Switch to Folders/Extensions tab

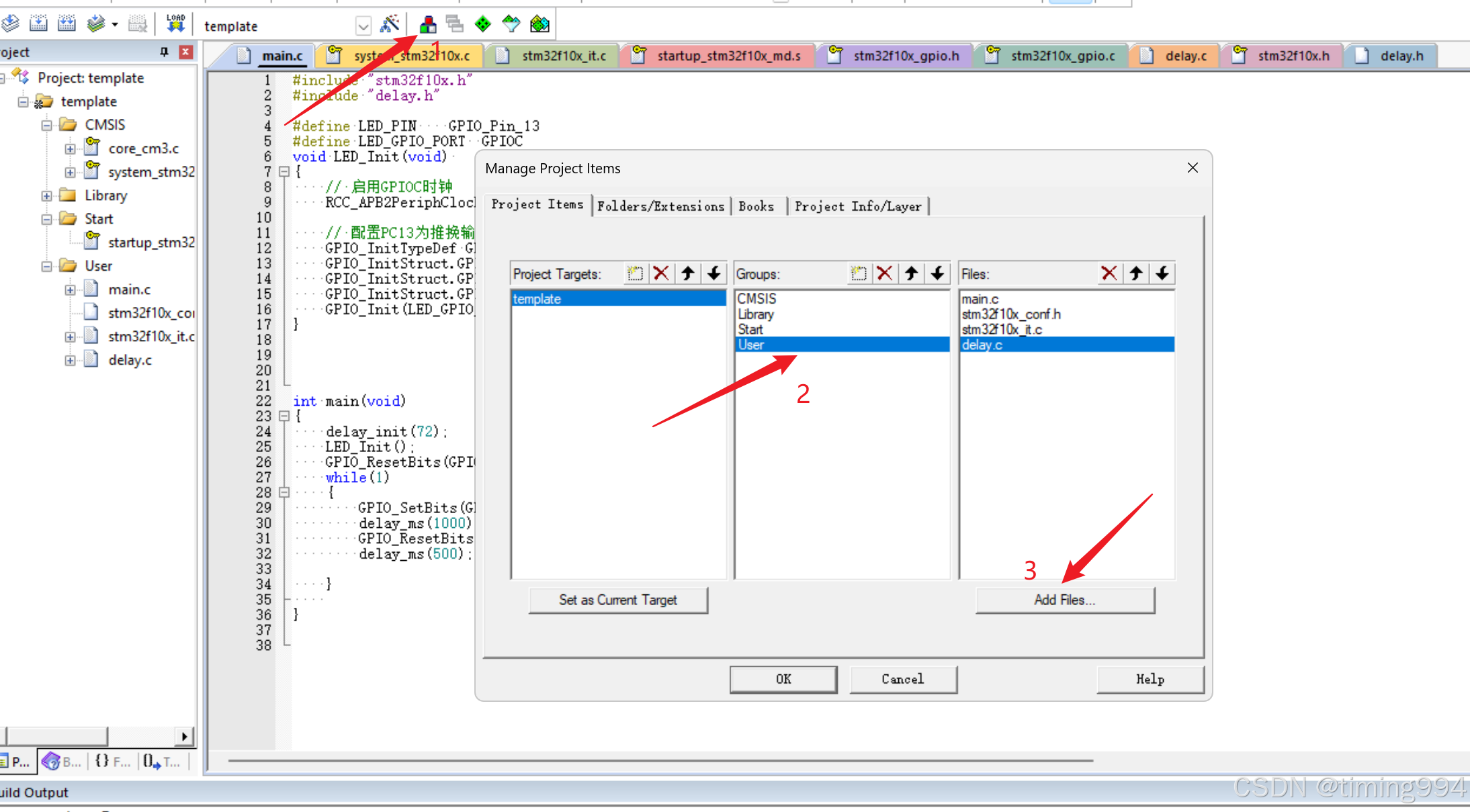click(x=660, y=206)
